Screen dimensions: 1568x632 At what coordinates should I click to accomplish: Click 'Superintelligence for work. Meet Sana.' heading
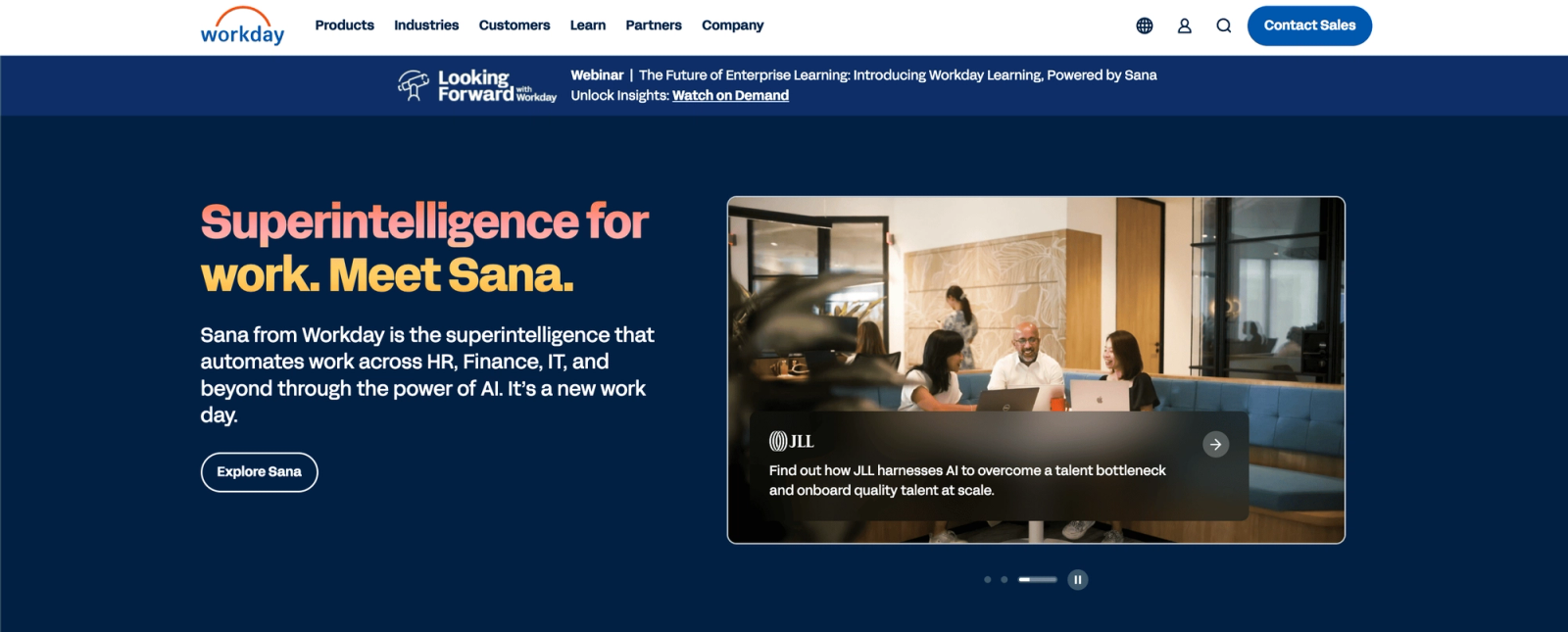tap(424, 248)
